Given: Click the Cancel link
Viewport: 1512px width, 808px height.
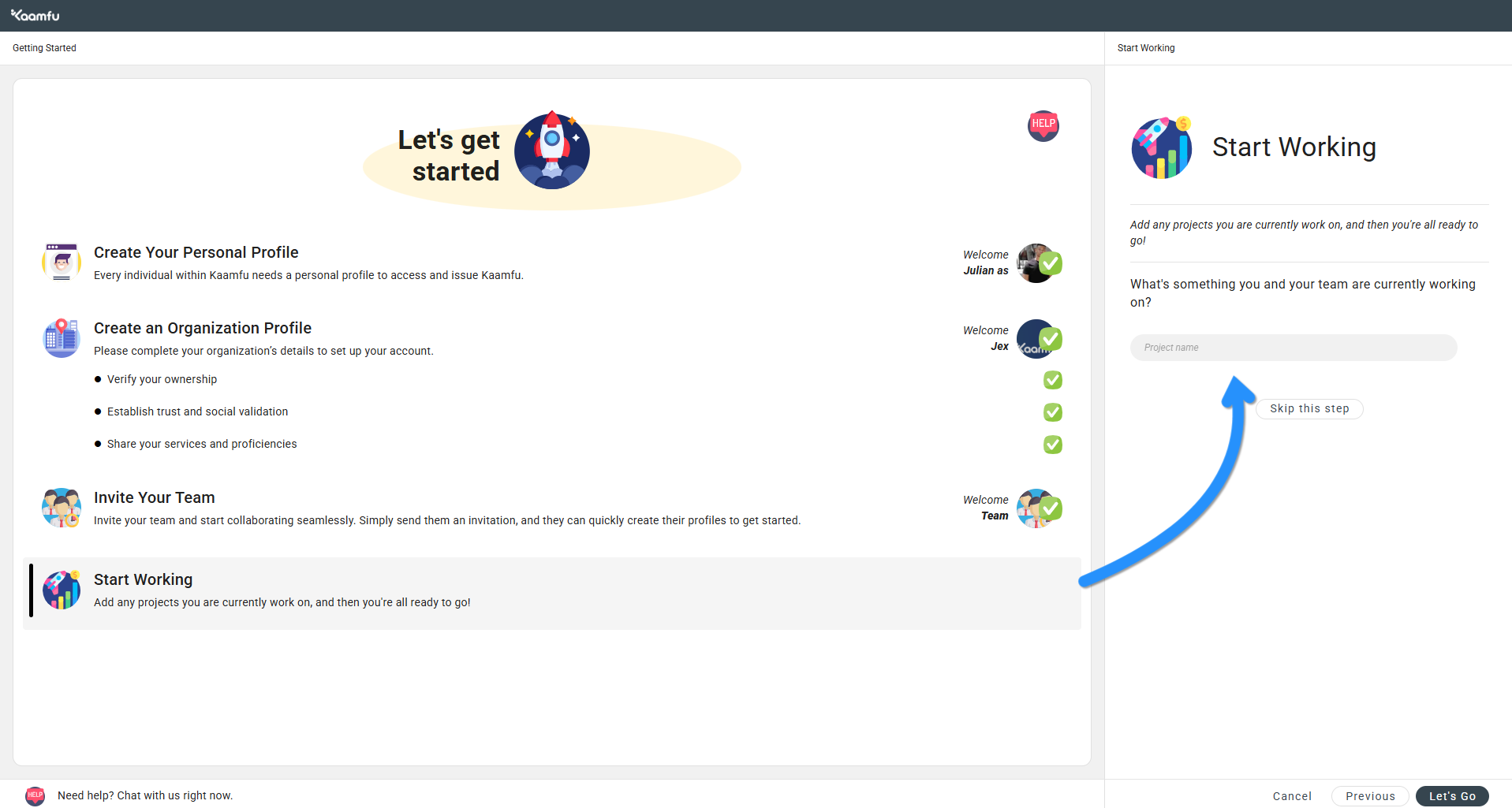Looking at the screenshot, I should (1291, 796).
